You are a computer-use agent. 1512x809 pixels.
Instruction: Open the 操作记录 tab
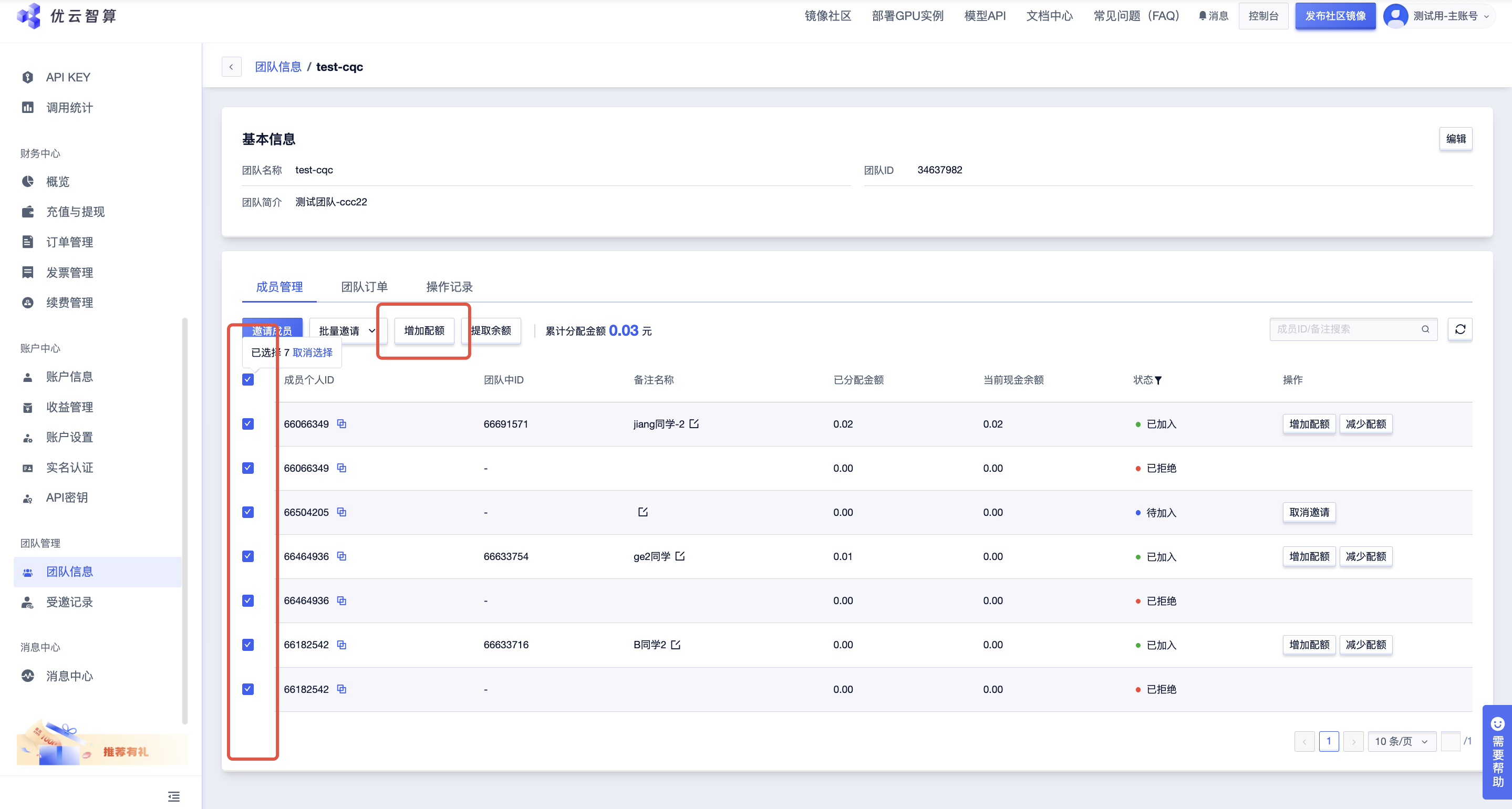coord(449,286)
